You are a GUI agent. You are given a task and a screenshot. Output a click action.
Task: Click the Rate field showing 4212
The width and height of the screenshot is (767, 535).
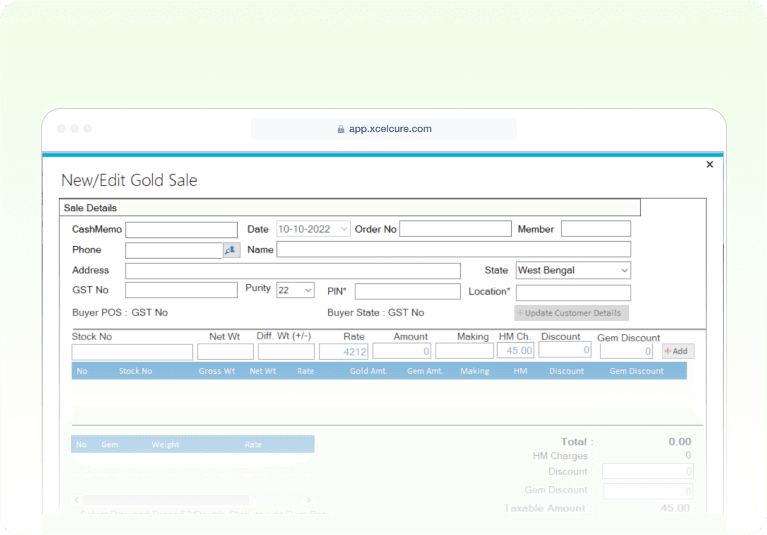pyautogui.click(x=343, y=352)
